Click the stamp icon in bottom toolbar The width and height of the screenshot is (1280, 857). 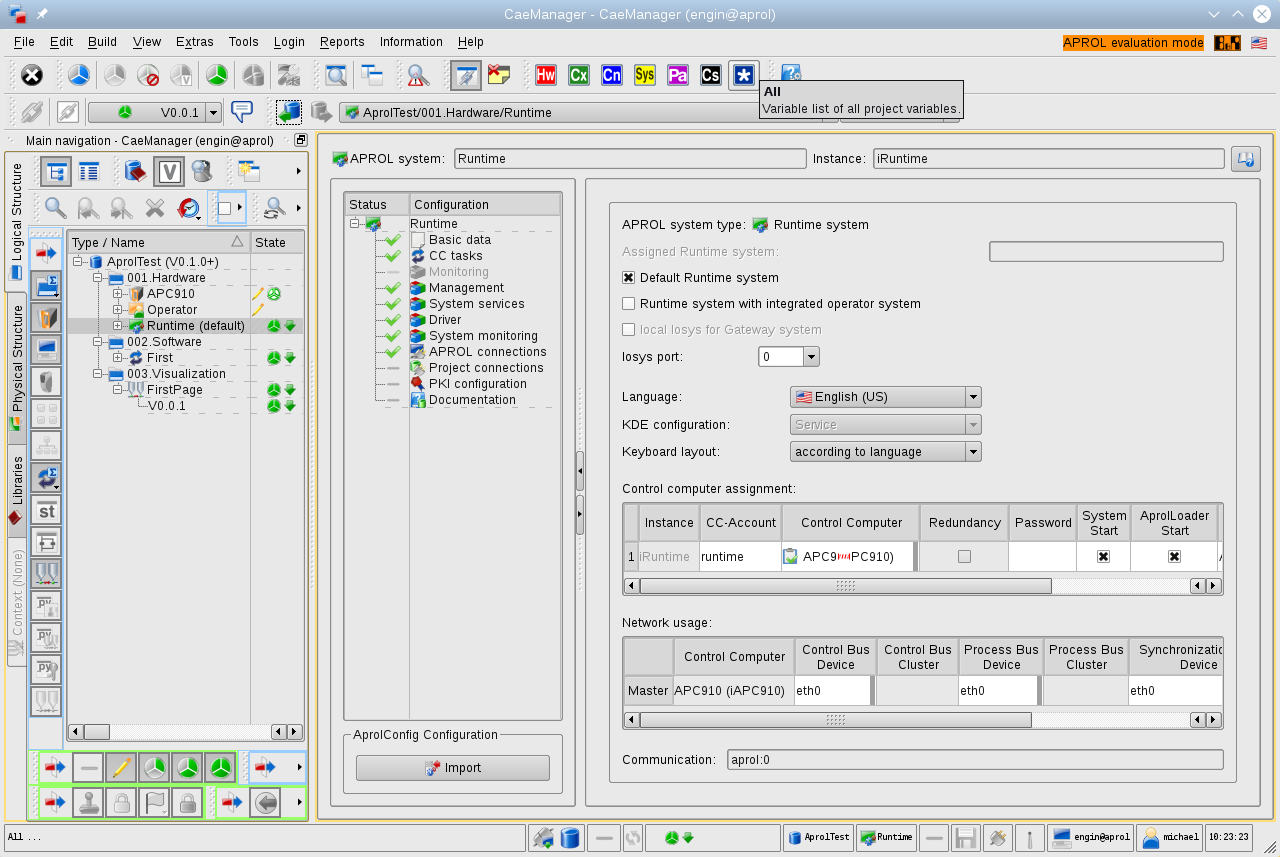[88, 803]
